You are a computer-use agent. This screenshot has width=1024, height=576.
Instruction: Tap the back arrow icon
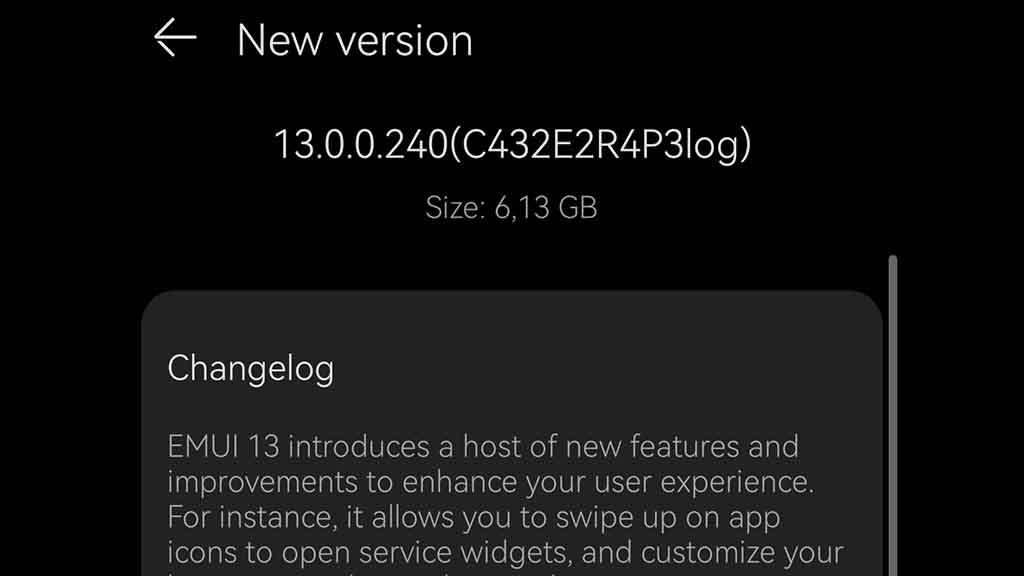175,38
